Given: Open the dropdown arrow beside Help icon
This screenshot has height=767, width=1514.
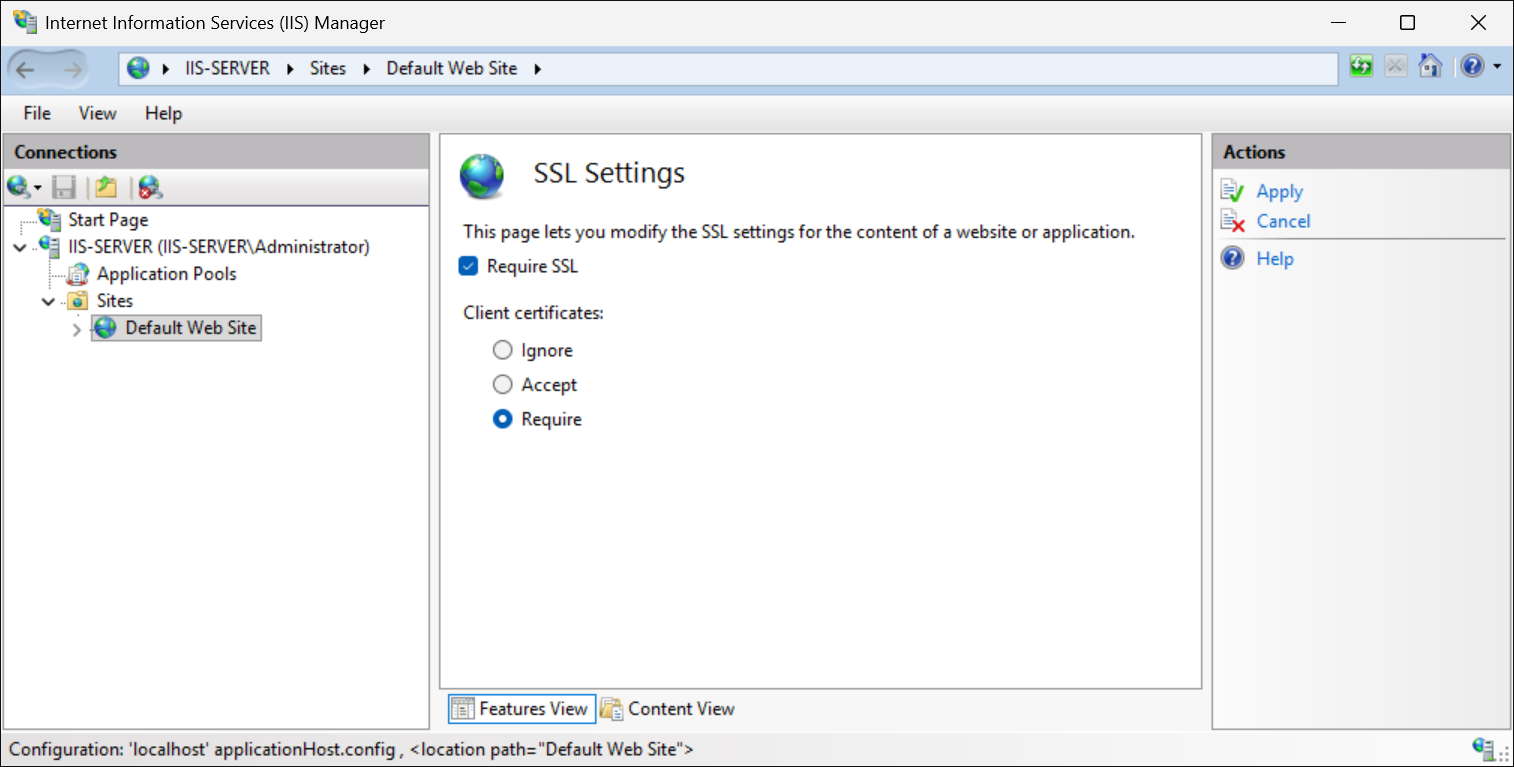Looking at the screenshot, I should pyautogui.click(x=1497, y=67).
